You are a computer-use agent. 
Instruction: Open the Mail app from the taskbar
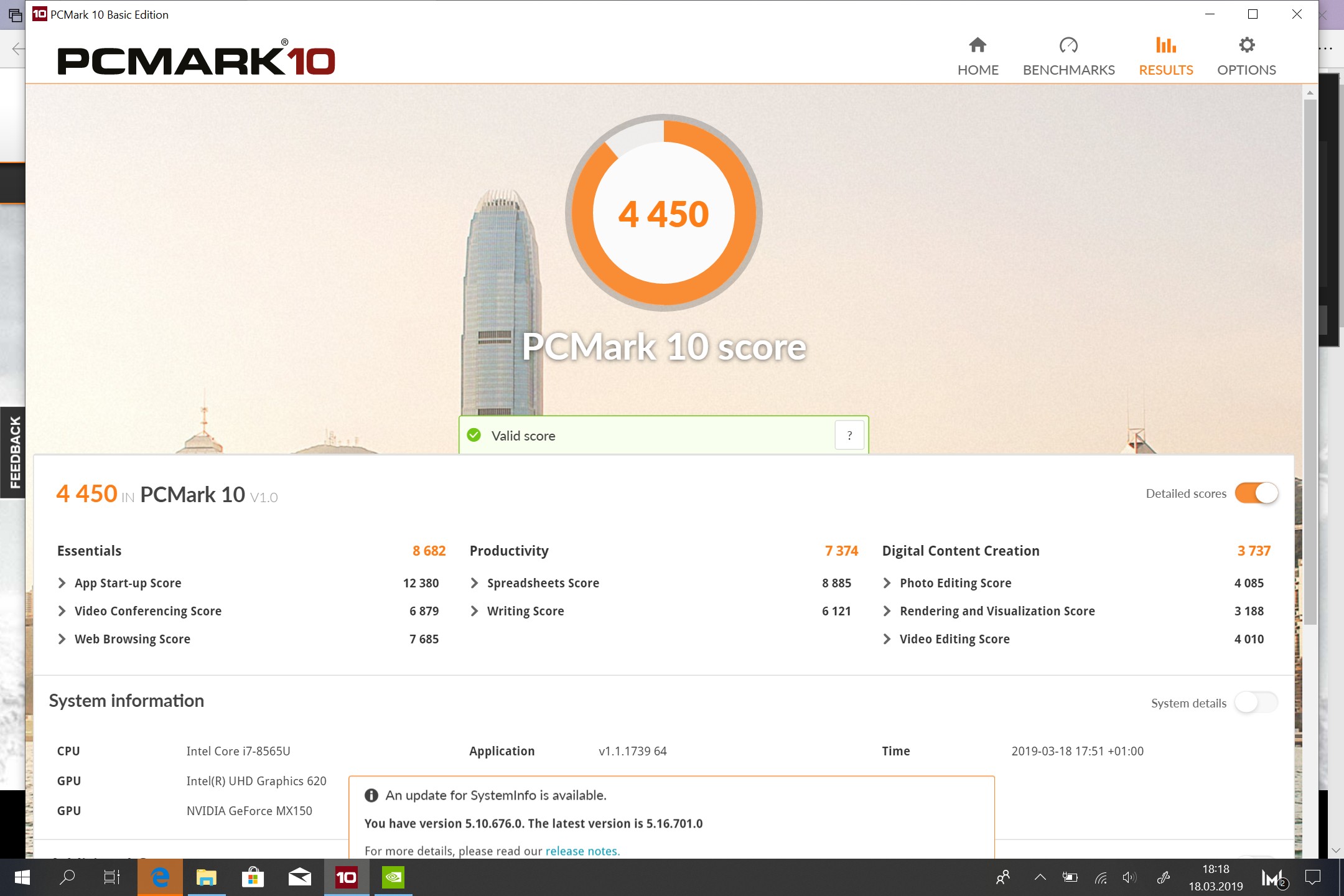pos(300,877)
